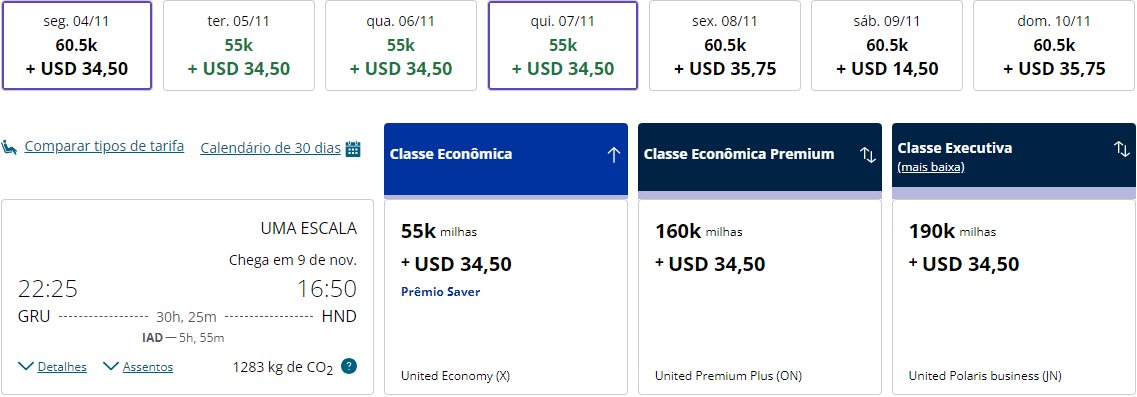1137x397 pixels.
Task: Click the seat icon beside Comparar tipos de tarifa
Action: coord(9,147)
